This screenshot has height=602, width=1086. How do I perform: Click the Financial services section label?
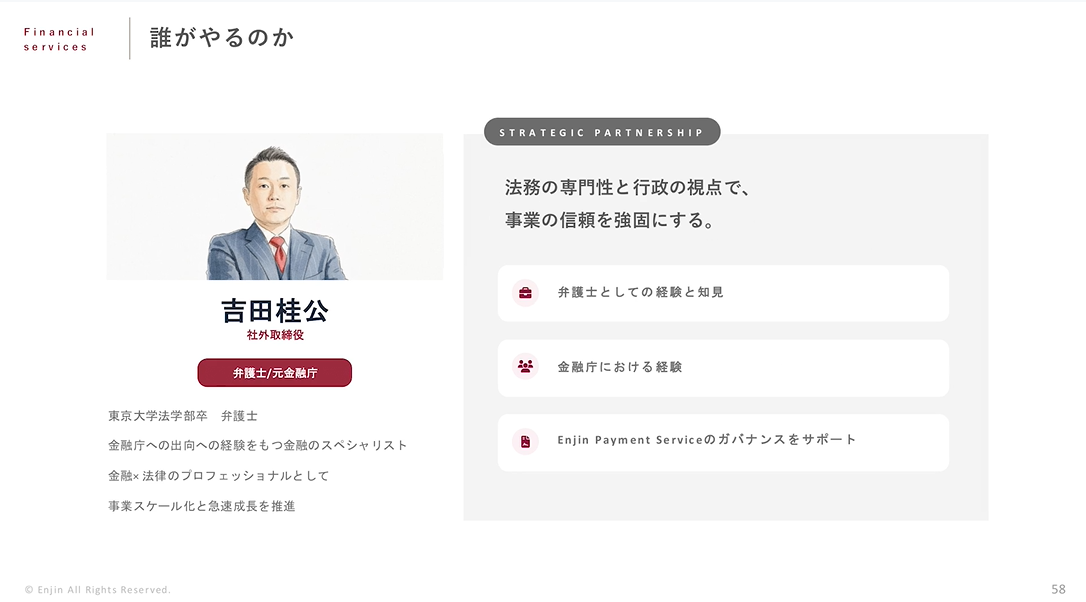click(59, 39)
